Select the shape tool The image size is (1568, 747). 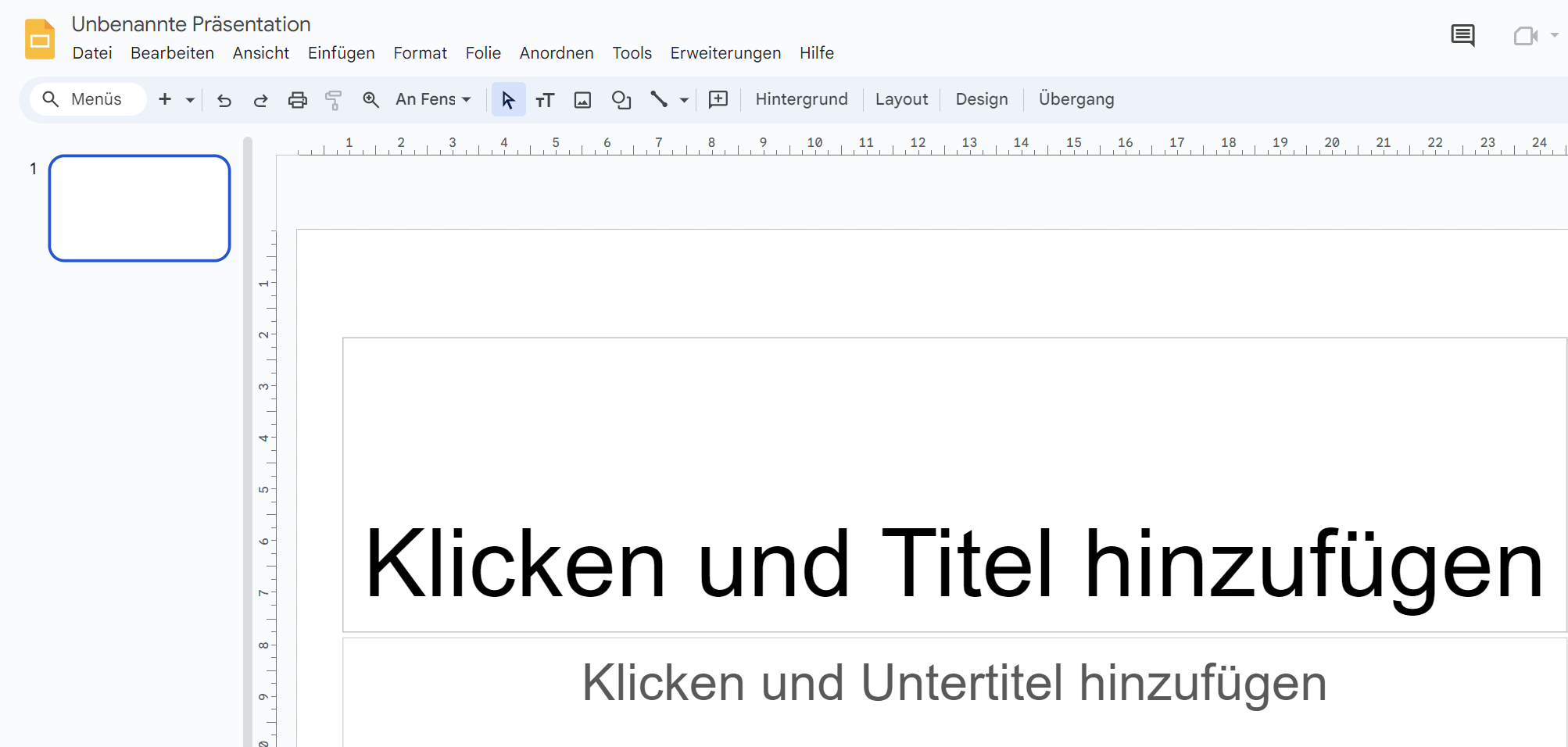point(621,100)
